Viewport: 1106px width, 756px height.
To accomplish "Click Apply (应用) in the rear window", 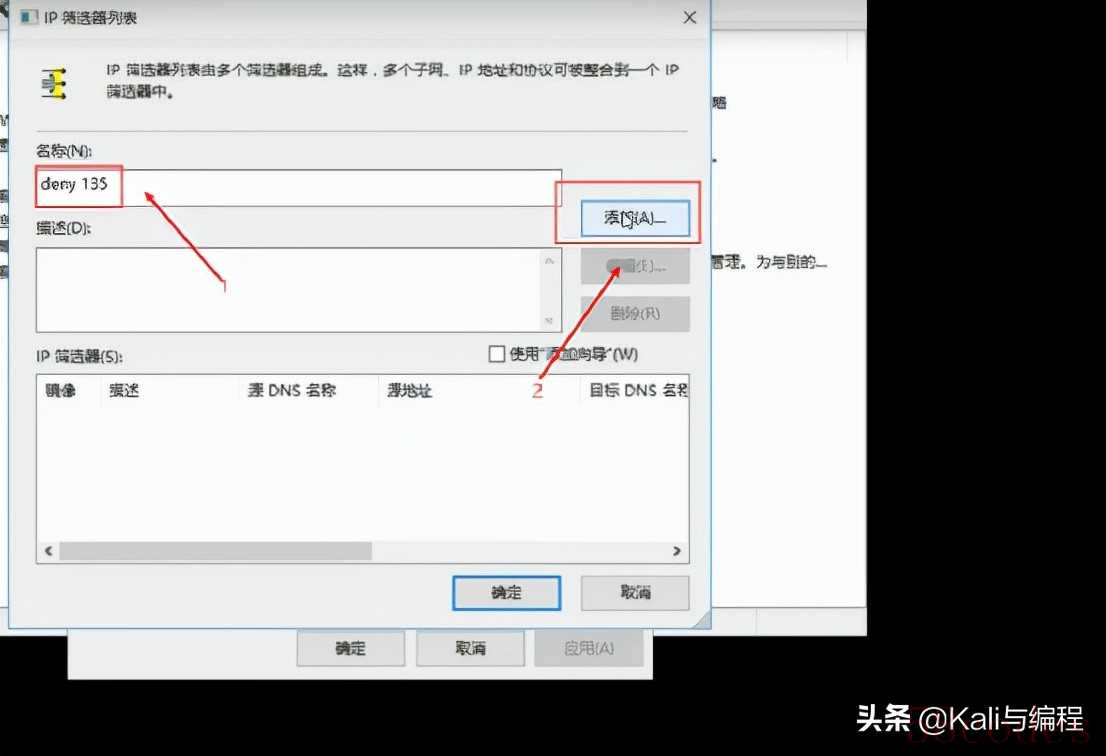I will 589,648.
